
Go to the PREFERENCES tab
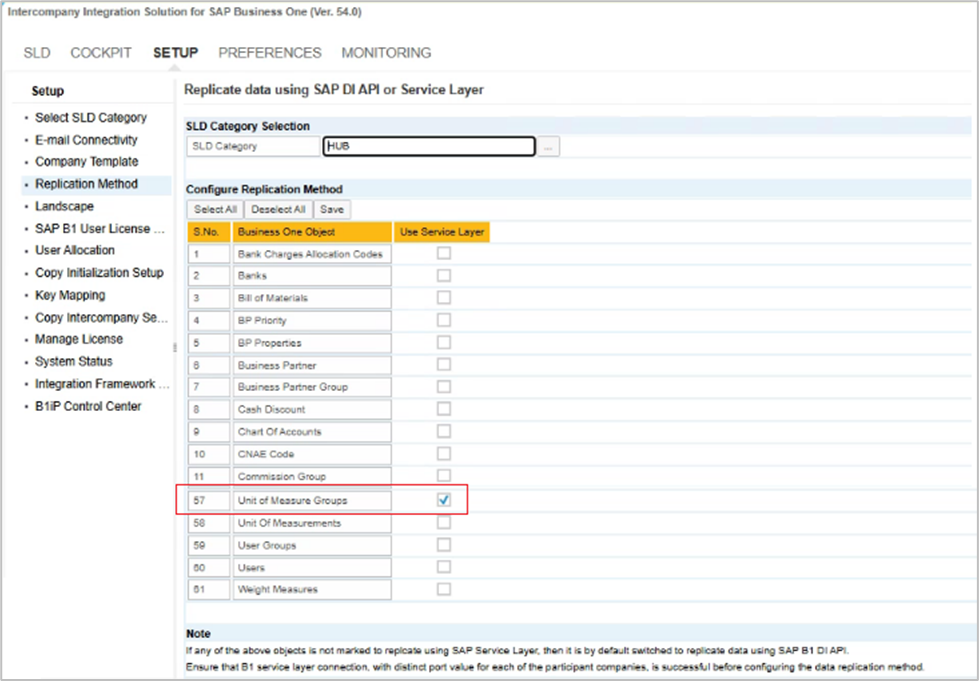click(x=270, y=53)
